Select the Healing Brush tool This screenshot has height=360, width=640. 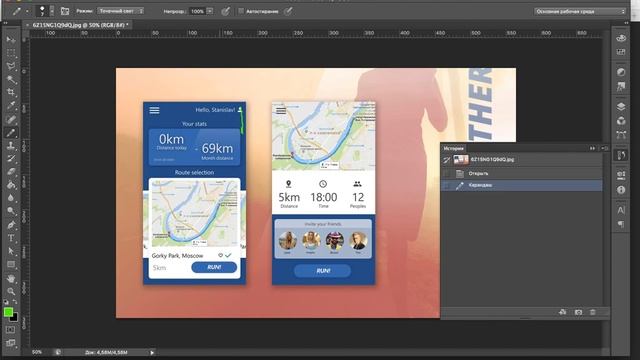pos(11,119)
